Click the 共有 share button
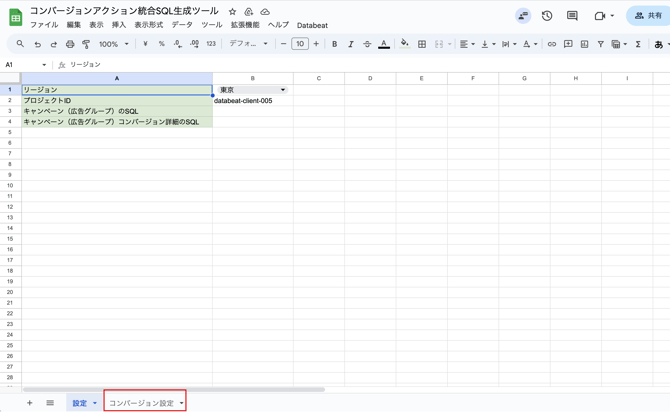Image resolution: width=670 pixels, height=412 pixels. click(648, 16)
